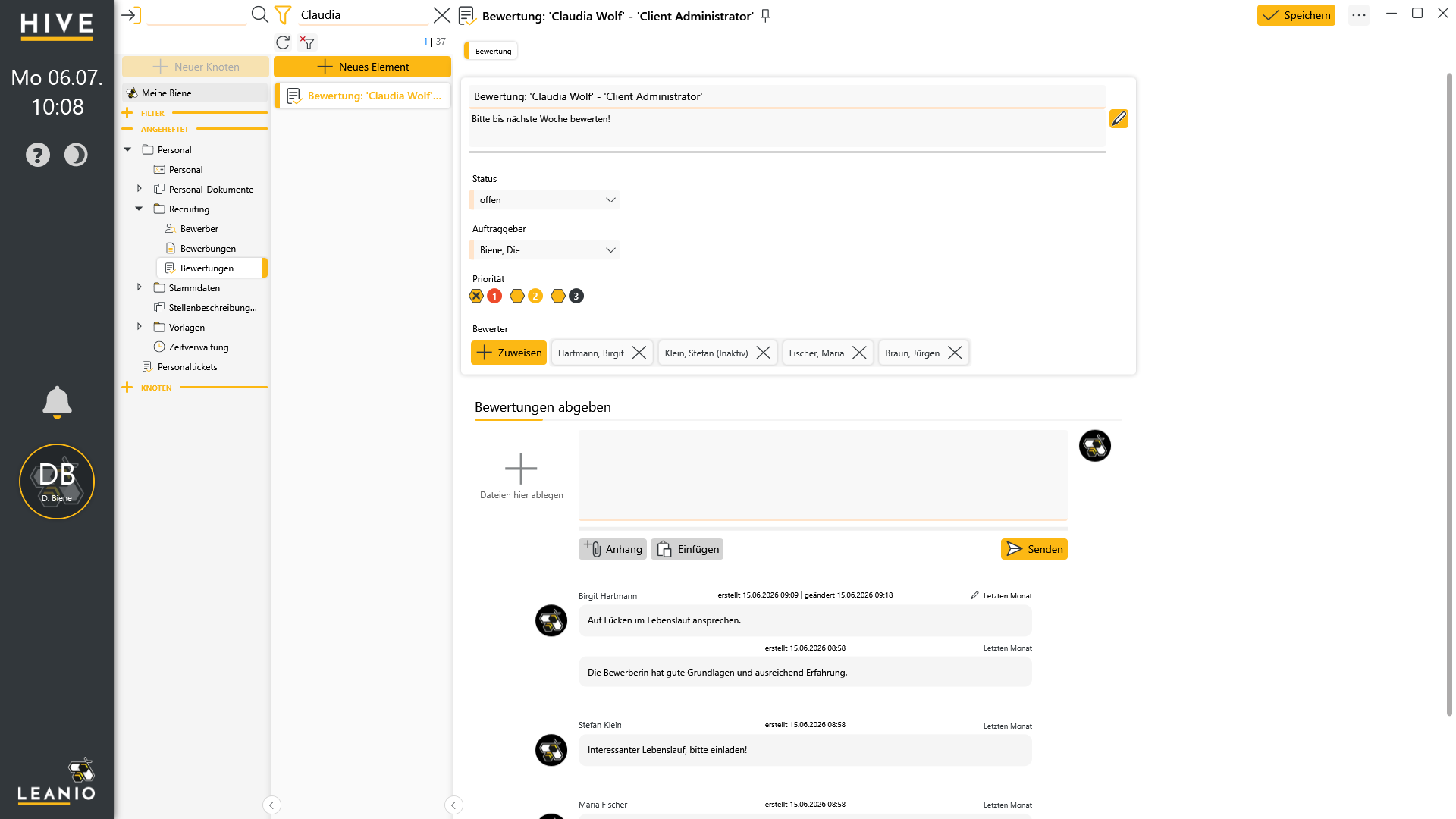Image resolution: width=1456 pixels, height=819 pixels.
Task: Open Zeitverwaltung tree item
Action: (199, 347)
